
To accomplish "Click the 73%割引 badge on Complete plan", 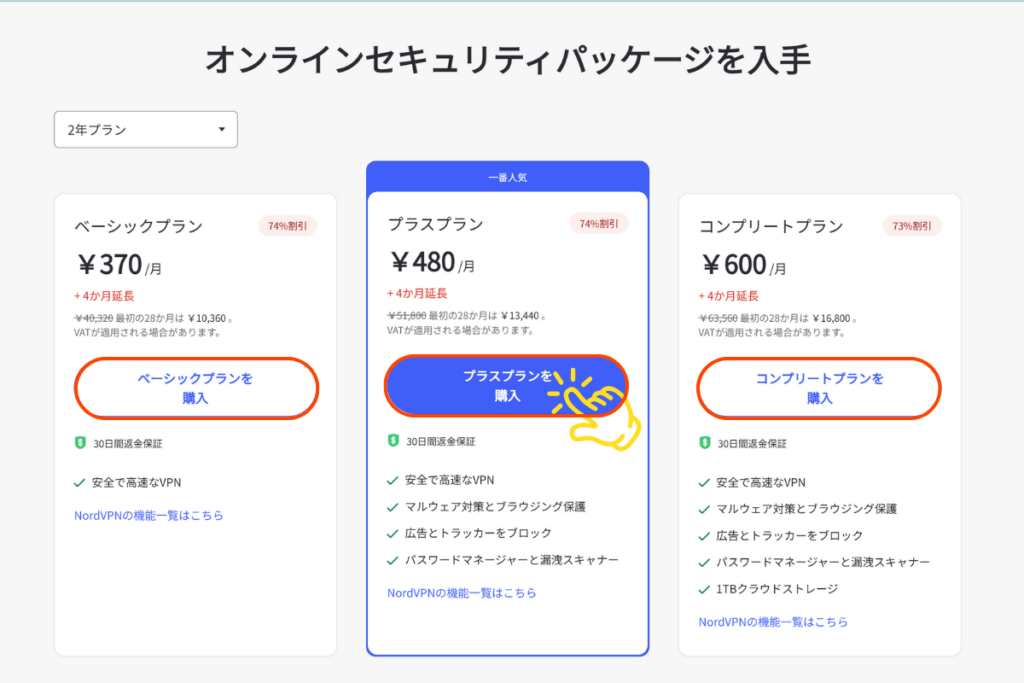I will pyautogui.click(x=911, y=226).
